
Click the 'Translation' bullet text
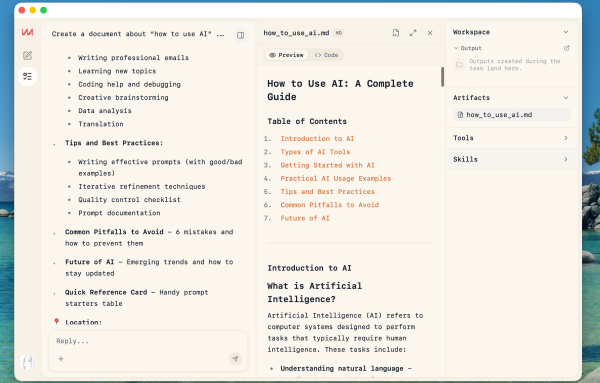tap(101, 124)
